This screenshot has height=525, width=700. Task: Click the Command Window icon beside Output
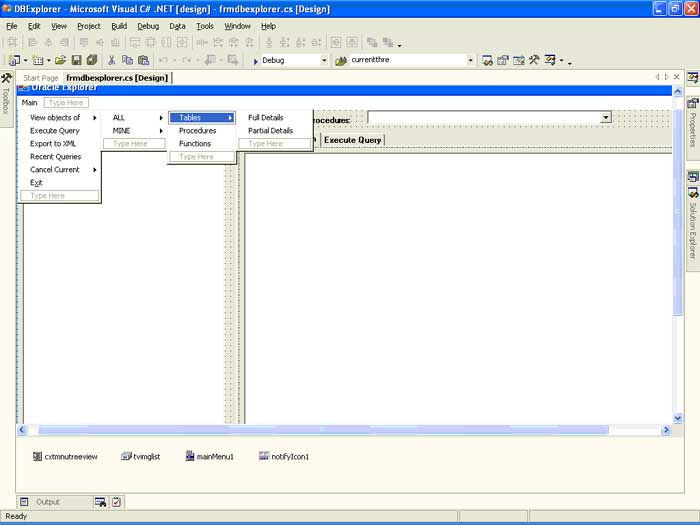(x=100, y=502)
